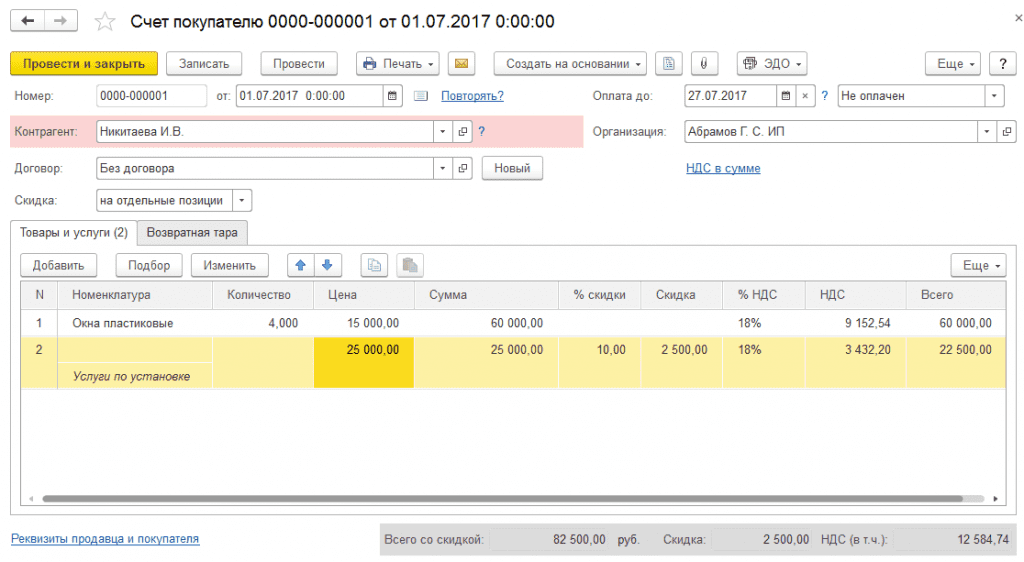Click the 15 000,00 price cell
1024x562 pixels.
click(364, 323)
